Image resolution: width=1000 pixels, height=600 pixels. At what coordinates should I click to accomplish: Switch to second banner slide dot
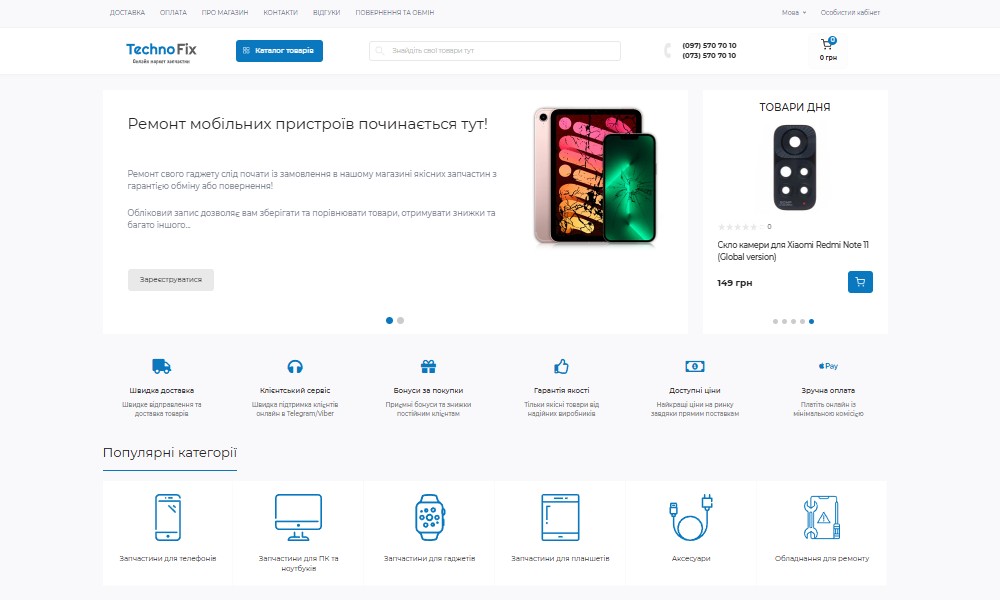(401, 321)
